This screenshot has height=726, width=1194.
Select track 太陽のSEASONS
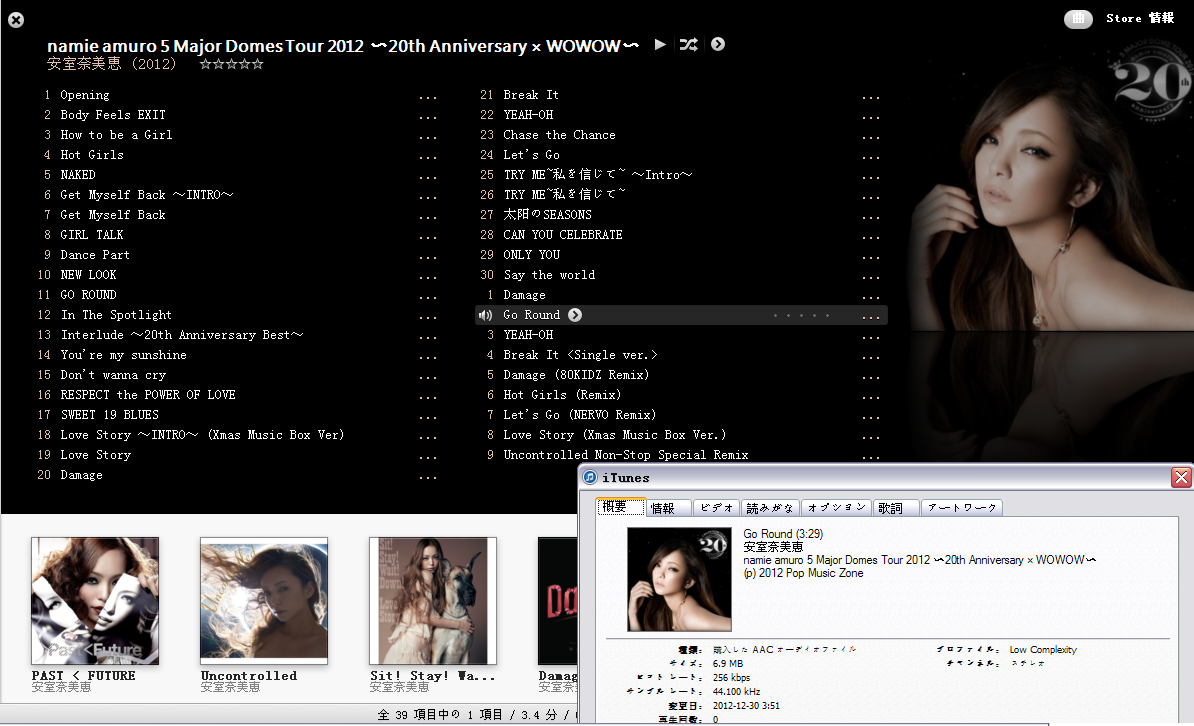[x=548, y=215]
